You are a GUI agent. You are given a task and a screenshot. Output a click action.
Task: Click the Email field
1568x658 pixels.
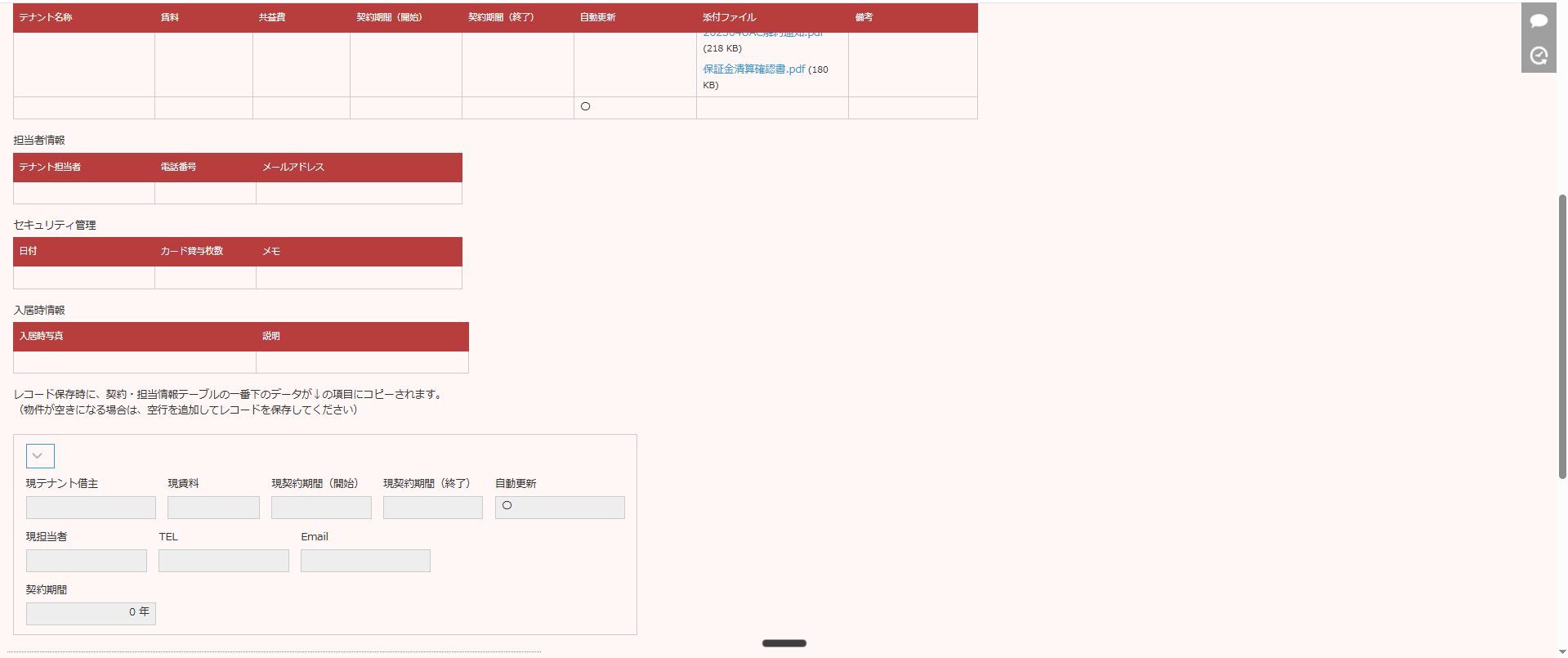point(365,561)
